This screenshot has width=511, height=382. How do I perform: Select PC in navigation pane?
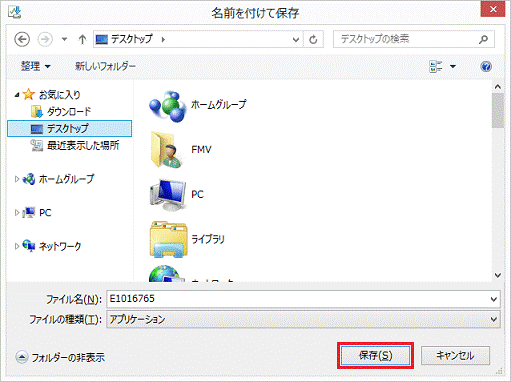point(45,213)
